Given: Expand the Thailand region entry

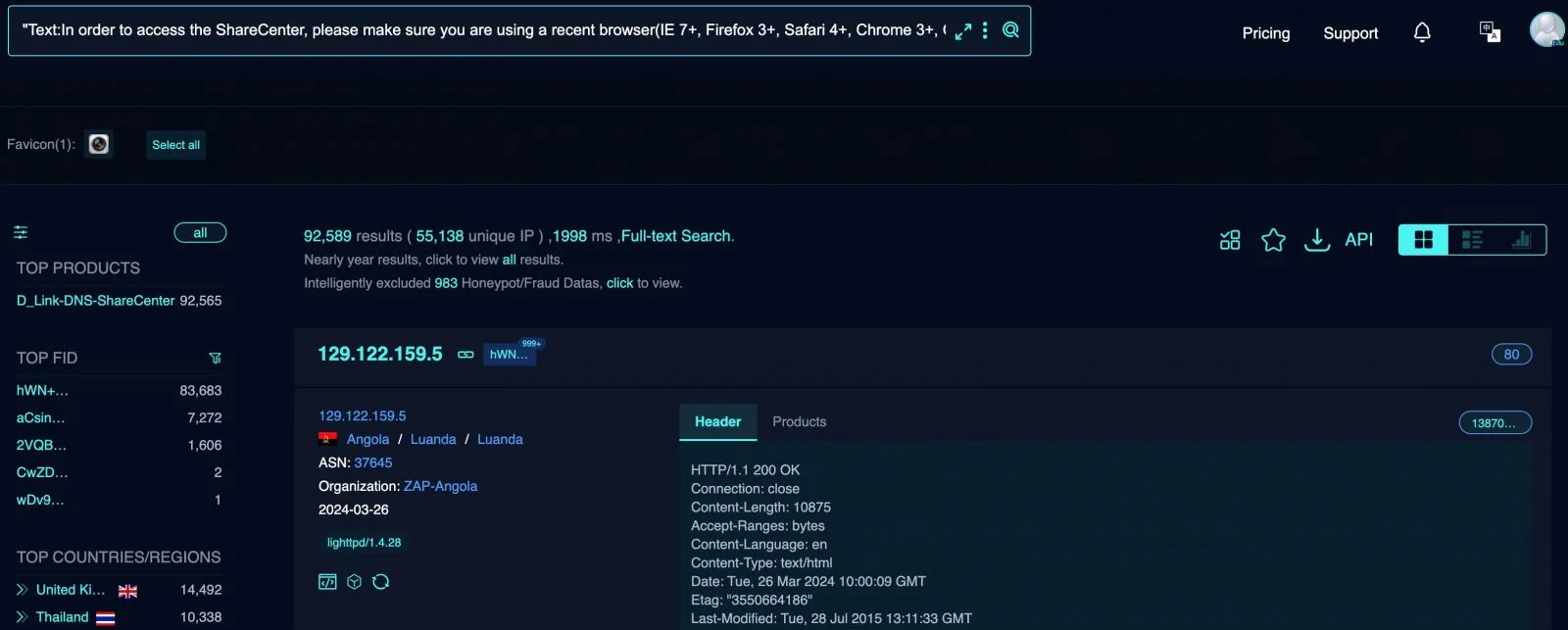Looking at the screenshot, I should (22, 617).
